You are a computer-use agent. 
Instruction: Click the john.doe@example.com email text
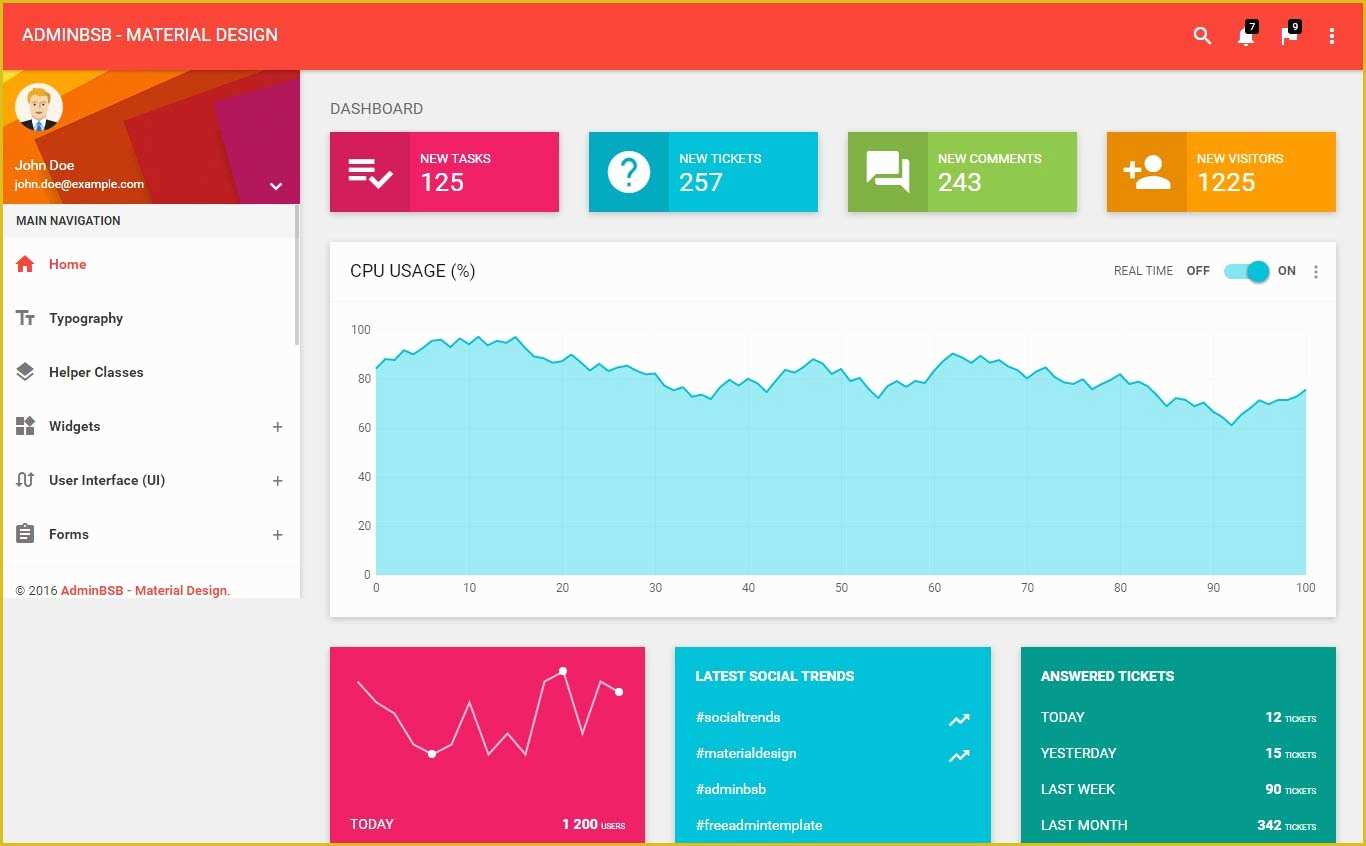click(79, 184)
